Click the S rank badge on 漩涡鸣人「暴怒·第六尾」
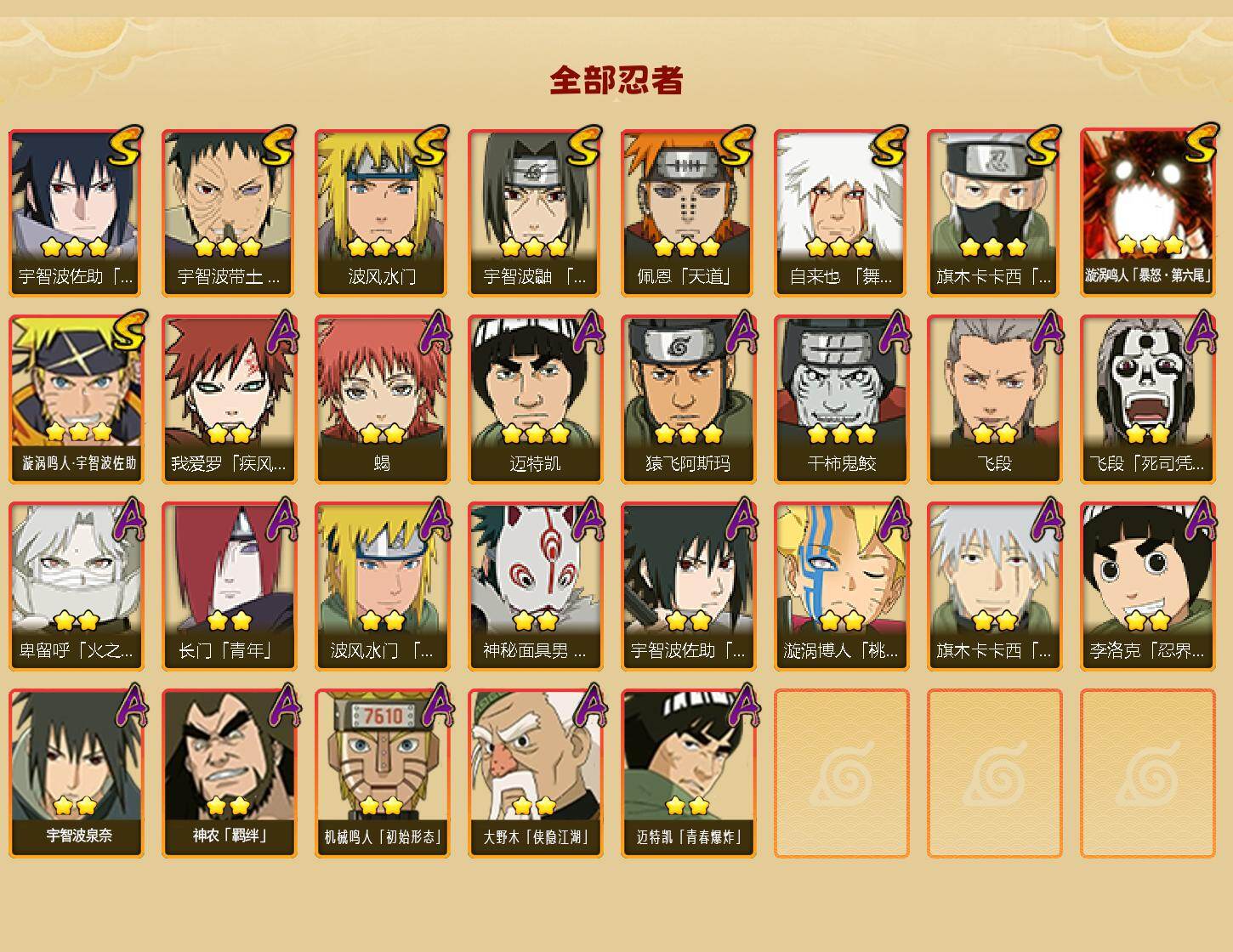Image resolution: width=1233 pixels, height=952 pixels. [x=1201, y=143]
